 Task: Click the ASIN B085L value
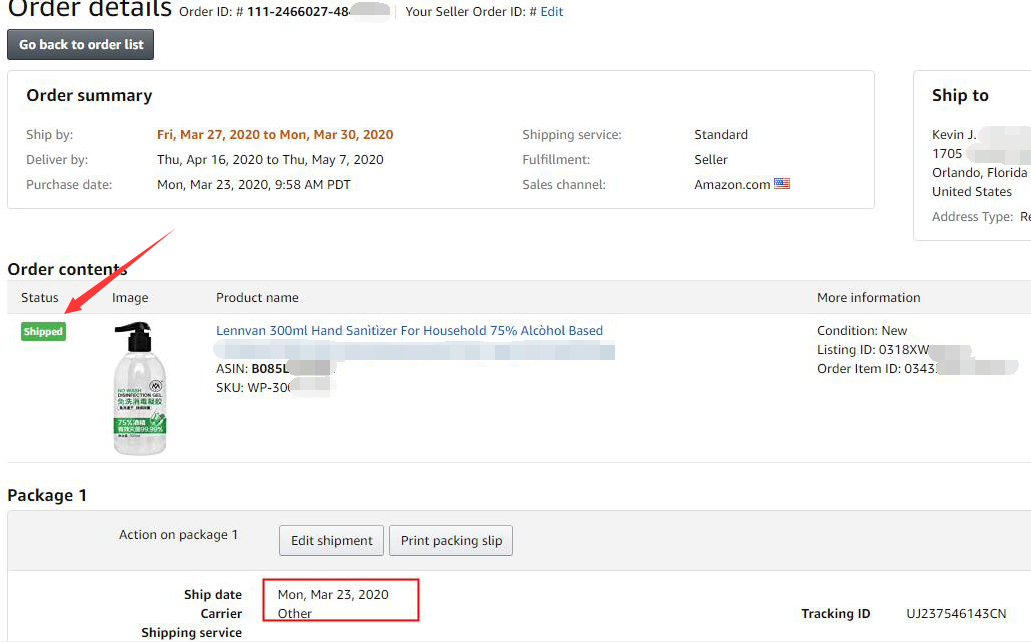[x=270, y=368]
